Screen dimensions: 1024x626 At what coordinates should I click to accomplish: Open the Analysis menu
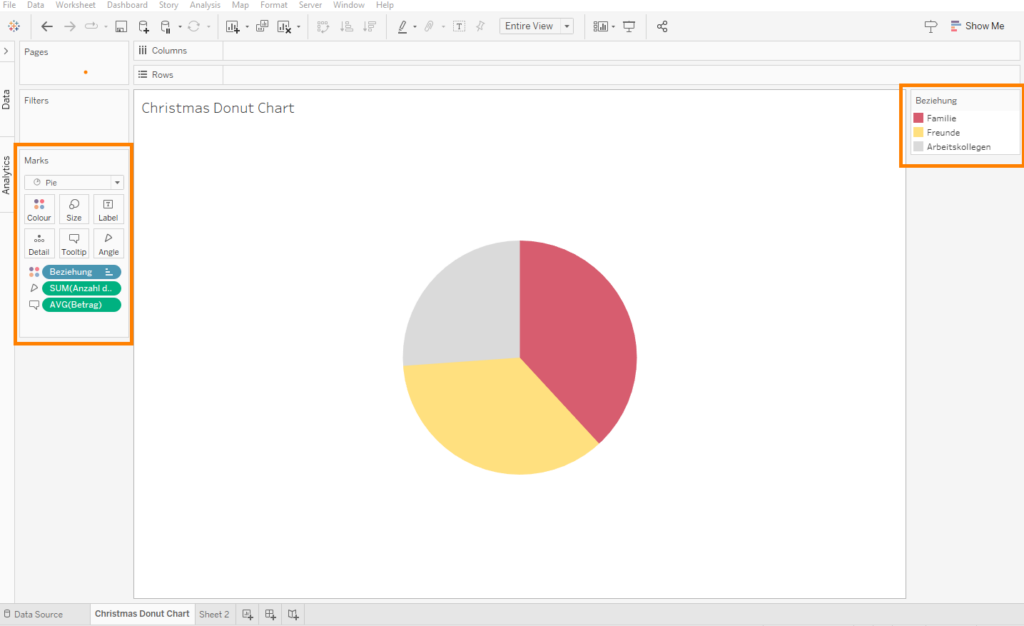coord(205,5)
